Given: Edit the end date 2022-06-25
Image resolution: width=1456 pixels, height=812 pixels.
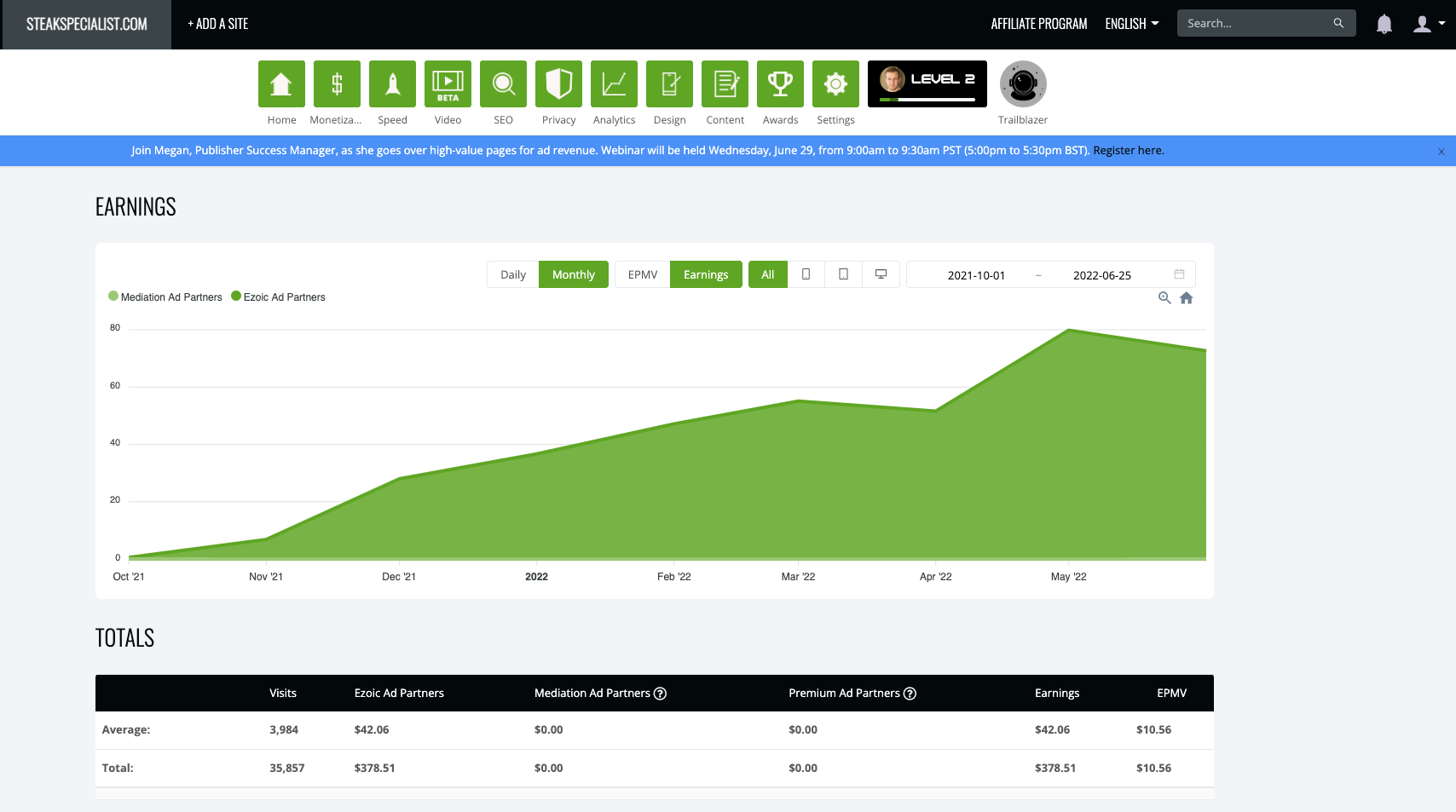Looking at the screenshot, I should click(x=1102, y=275).
